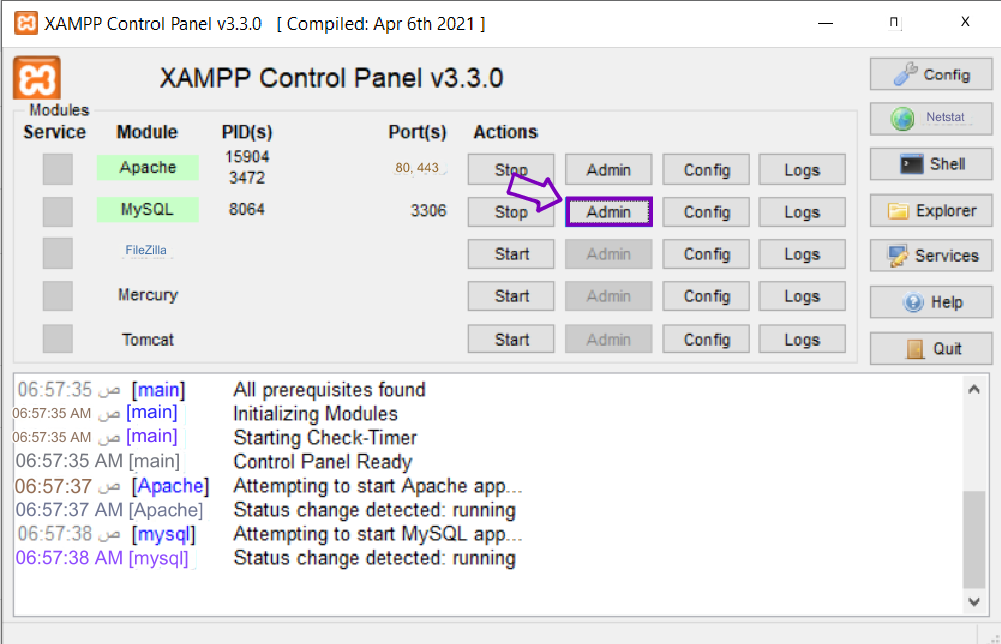The image size is (1001, 644).
Task: Click log line 'Control Panel Ready'
Action: point(322,461)
